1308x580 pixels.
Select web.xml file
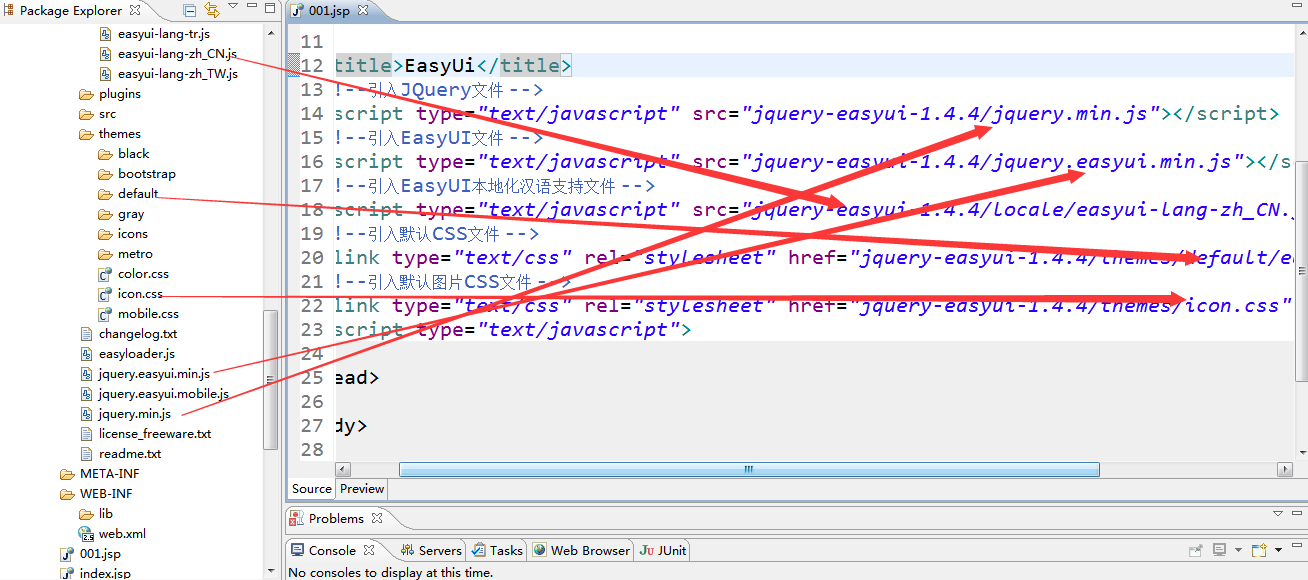pyautogui.click(x=112, y=533)
